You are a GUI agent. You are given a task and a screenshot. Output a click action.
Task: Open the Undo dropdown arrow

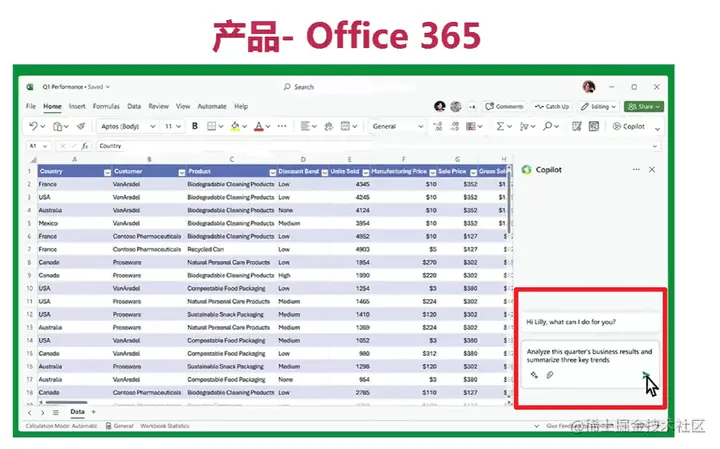pyautogui.click(x=43, y=126)
